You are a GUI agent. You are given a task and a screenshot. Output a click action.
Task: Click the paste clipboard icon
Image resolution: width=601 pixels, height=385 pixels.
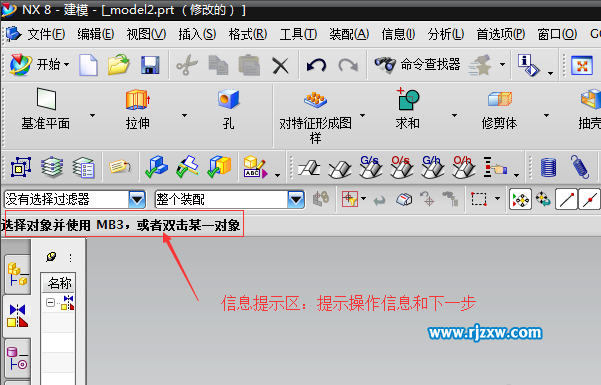click(249, 64)
